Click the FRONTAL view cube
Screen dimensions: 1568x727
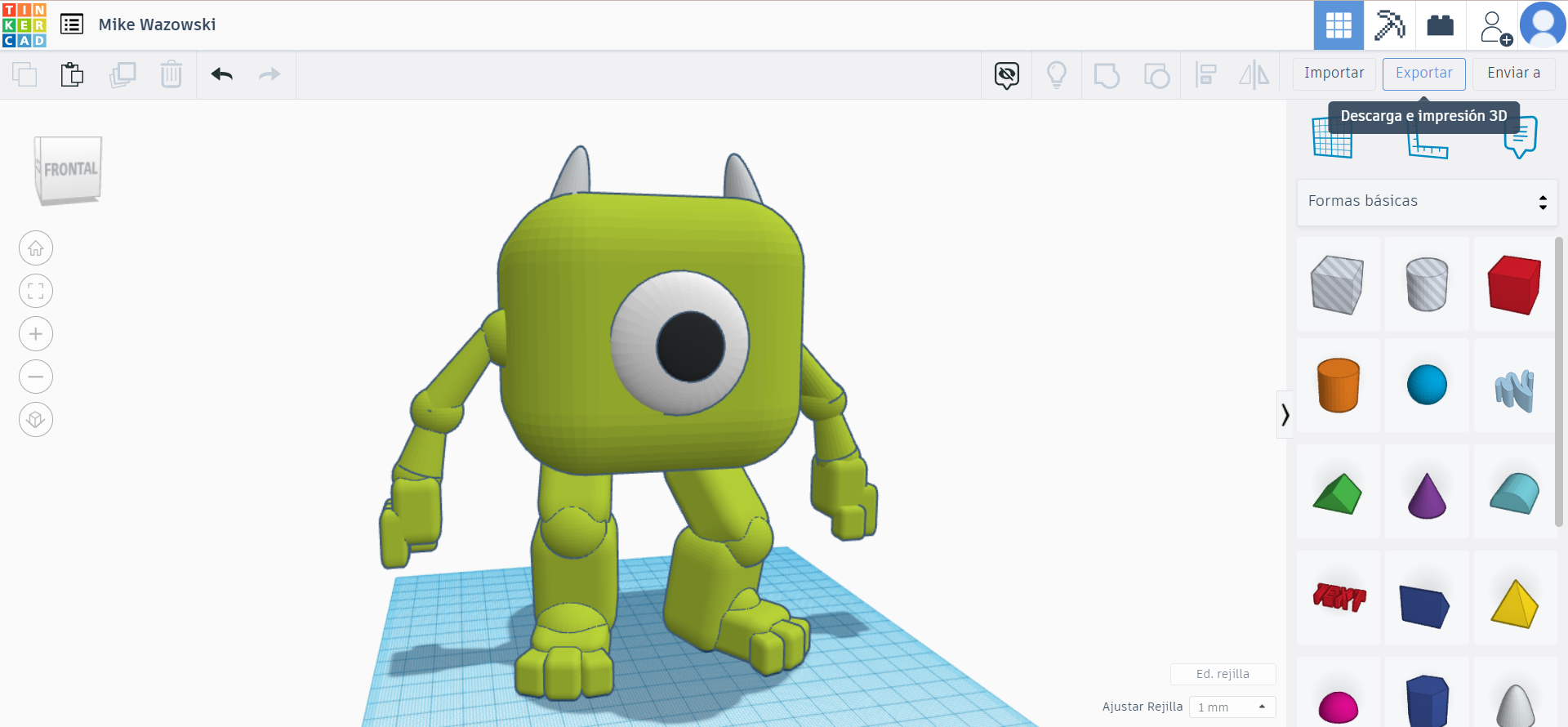click(x=69, y=170)
